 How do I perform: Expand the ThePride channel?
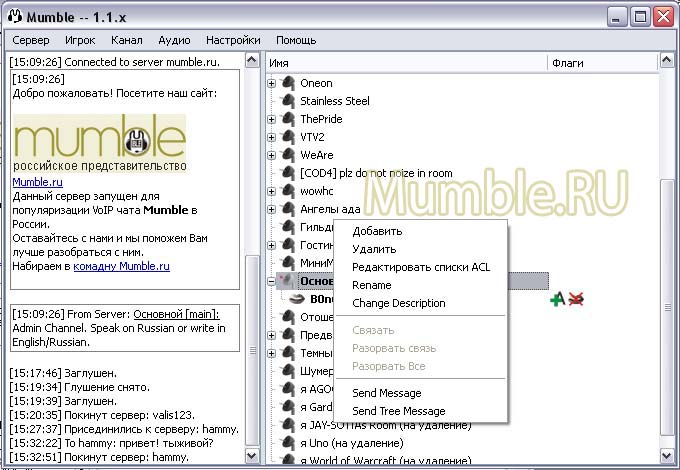click(272, 119)
